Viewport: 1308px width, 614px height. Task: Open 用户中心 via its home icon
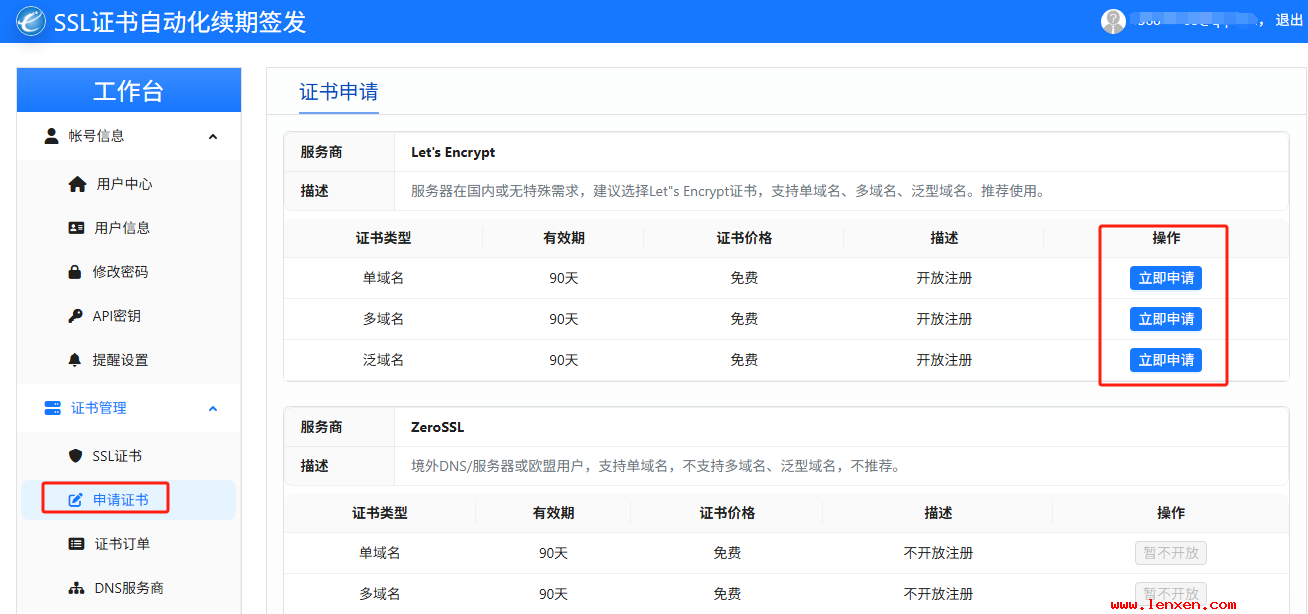point(77,184)
